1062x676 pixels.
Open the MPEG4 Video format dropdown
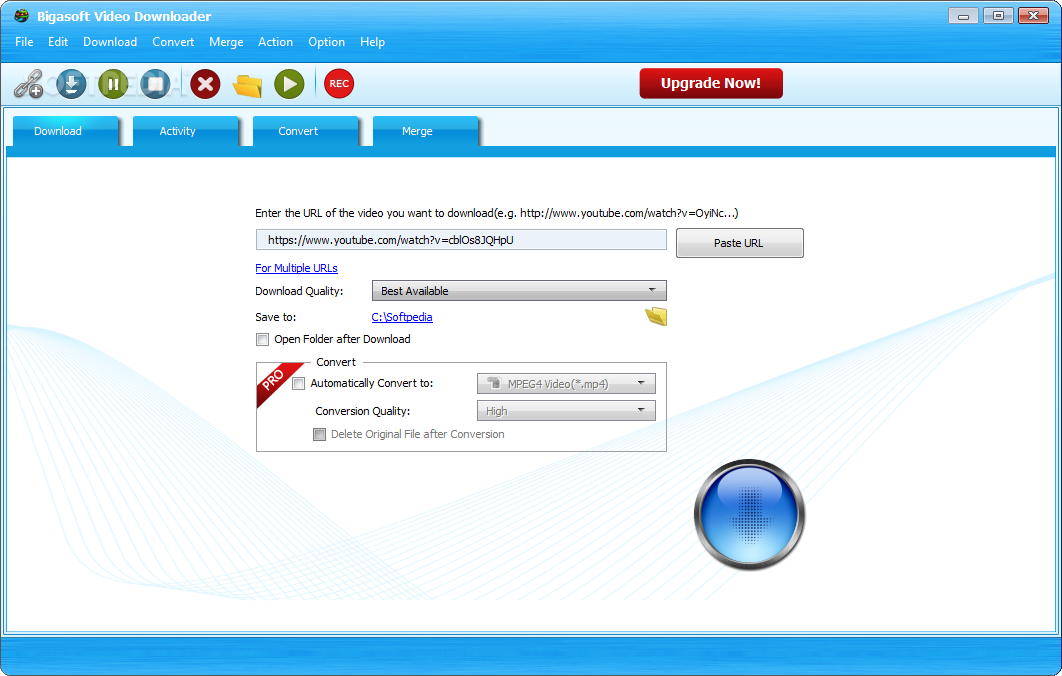(566, 383)
